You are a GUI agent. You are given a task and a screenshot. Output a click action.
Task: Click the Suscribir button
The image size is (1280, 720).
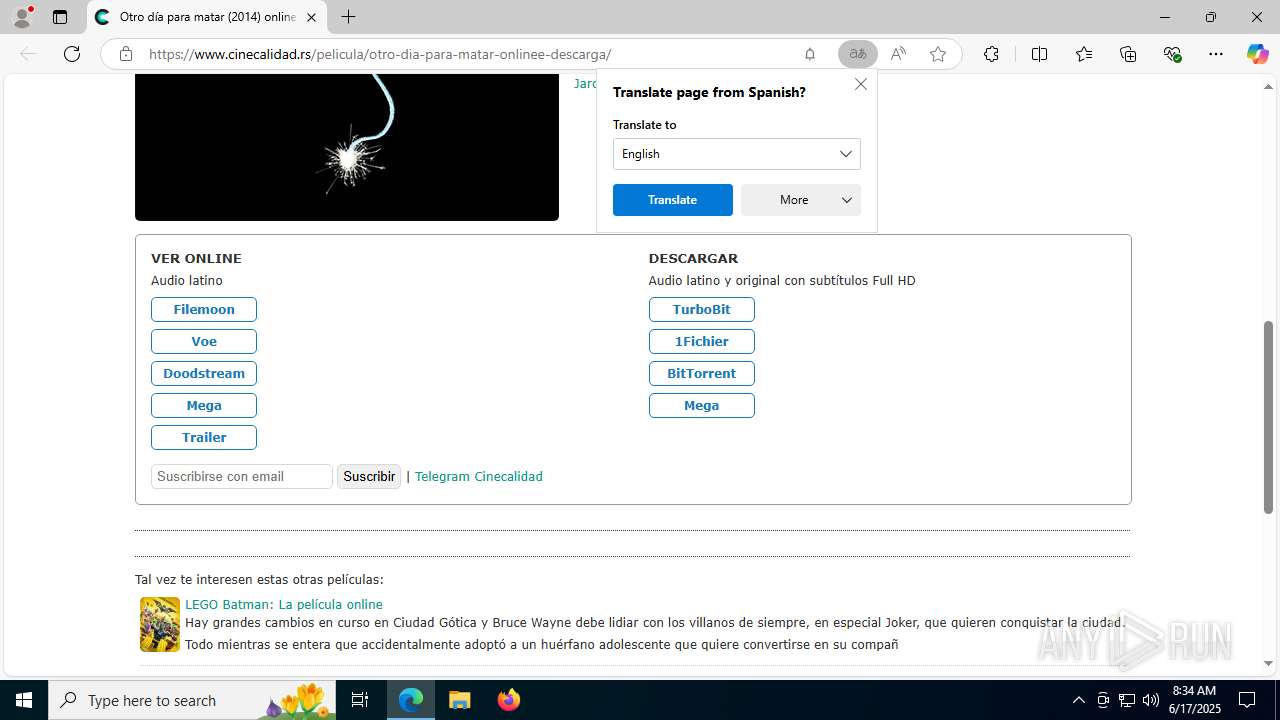[369, 476]
